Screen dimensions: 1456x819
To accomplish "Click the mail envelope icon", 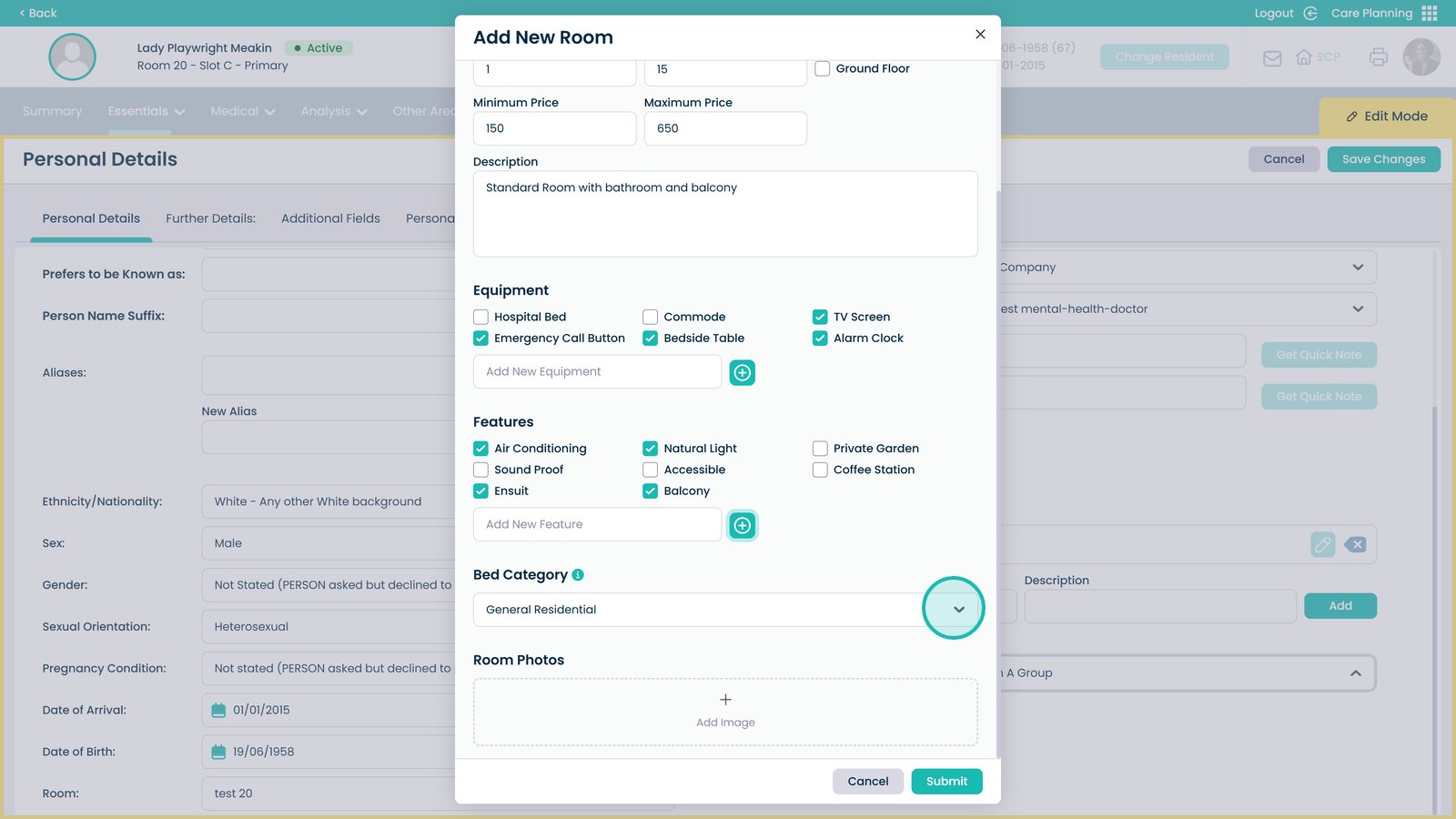I will (1272, 58).
